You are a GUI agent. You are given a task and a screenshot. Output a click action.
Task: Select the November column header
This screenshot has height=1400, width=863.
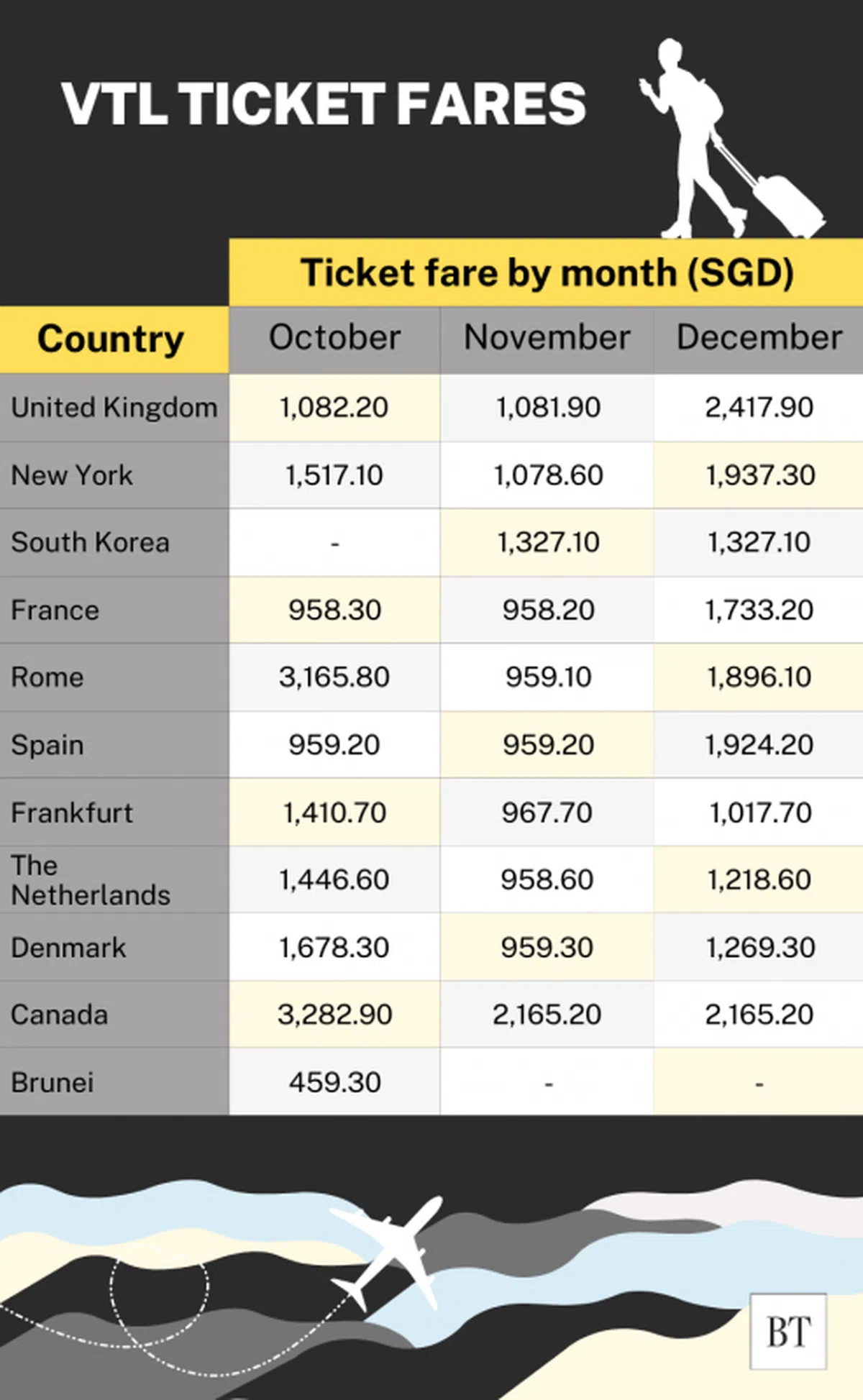(547, 338)
